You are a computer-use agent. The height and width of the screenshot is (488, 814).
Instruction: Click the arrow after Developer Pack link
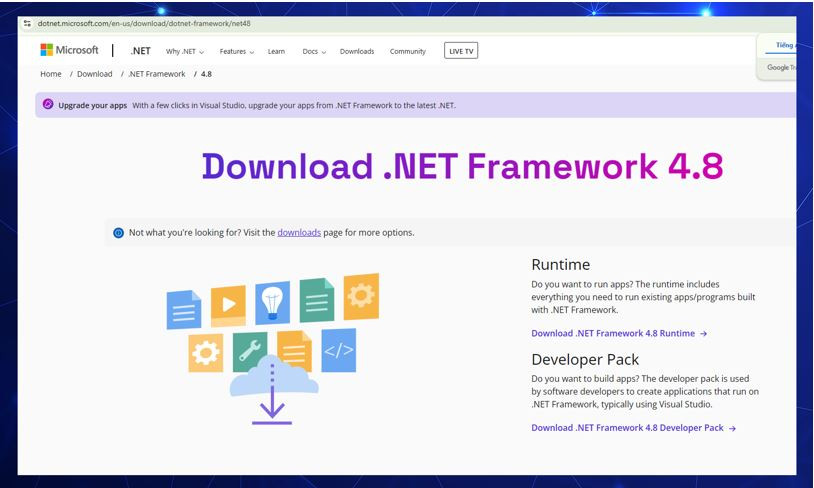[732, 428]
